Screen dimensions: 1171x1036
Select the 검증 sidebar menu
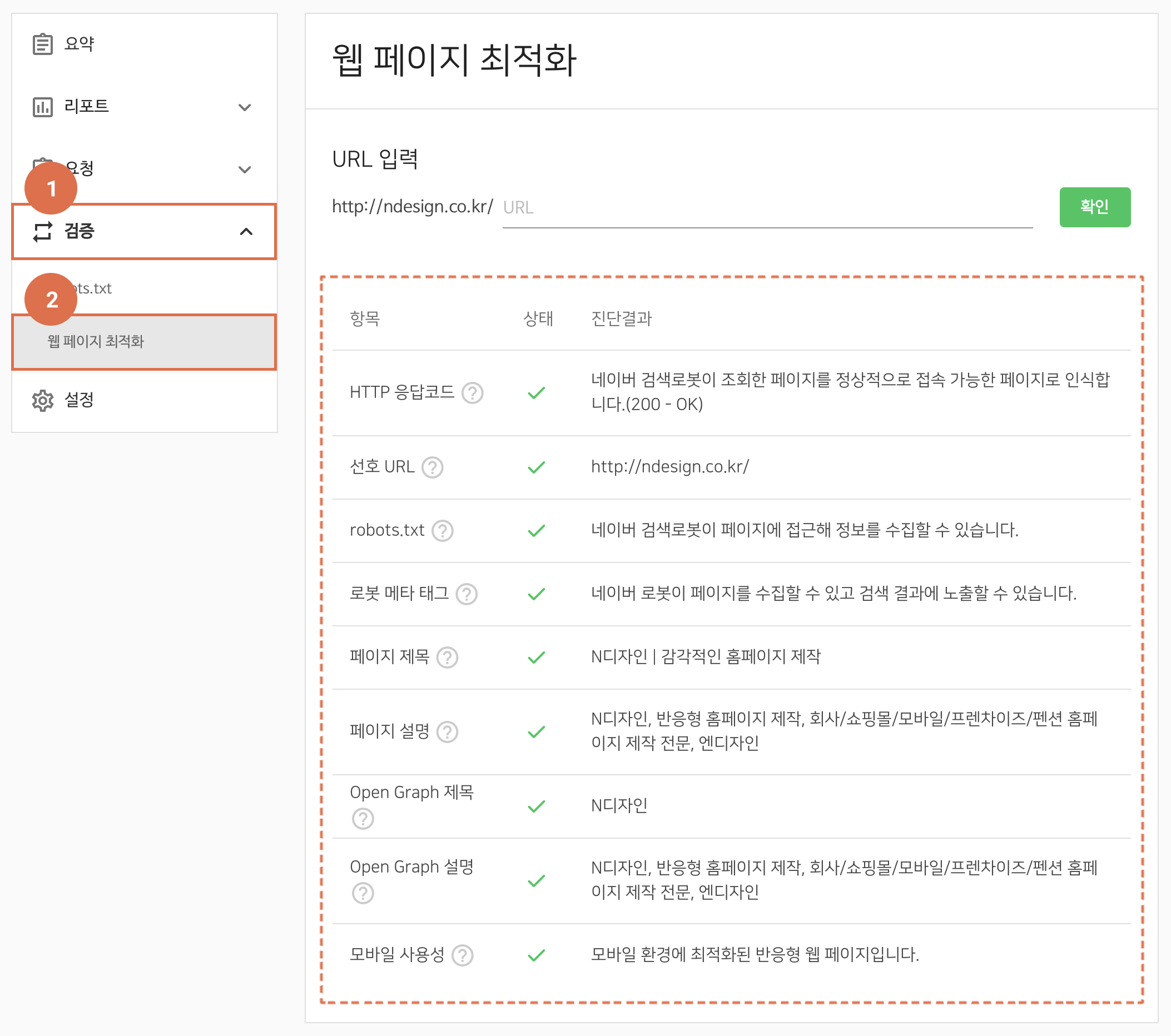[79, 231]
